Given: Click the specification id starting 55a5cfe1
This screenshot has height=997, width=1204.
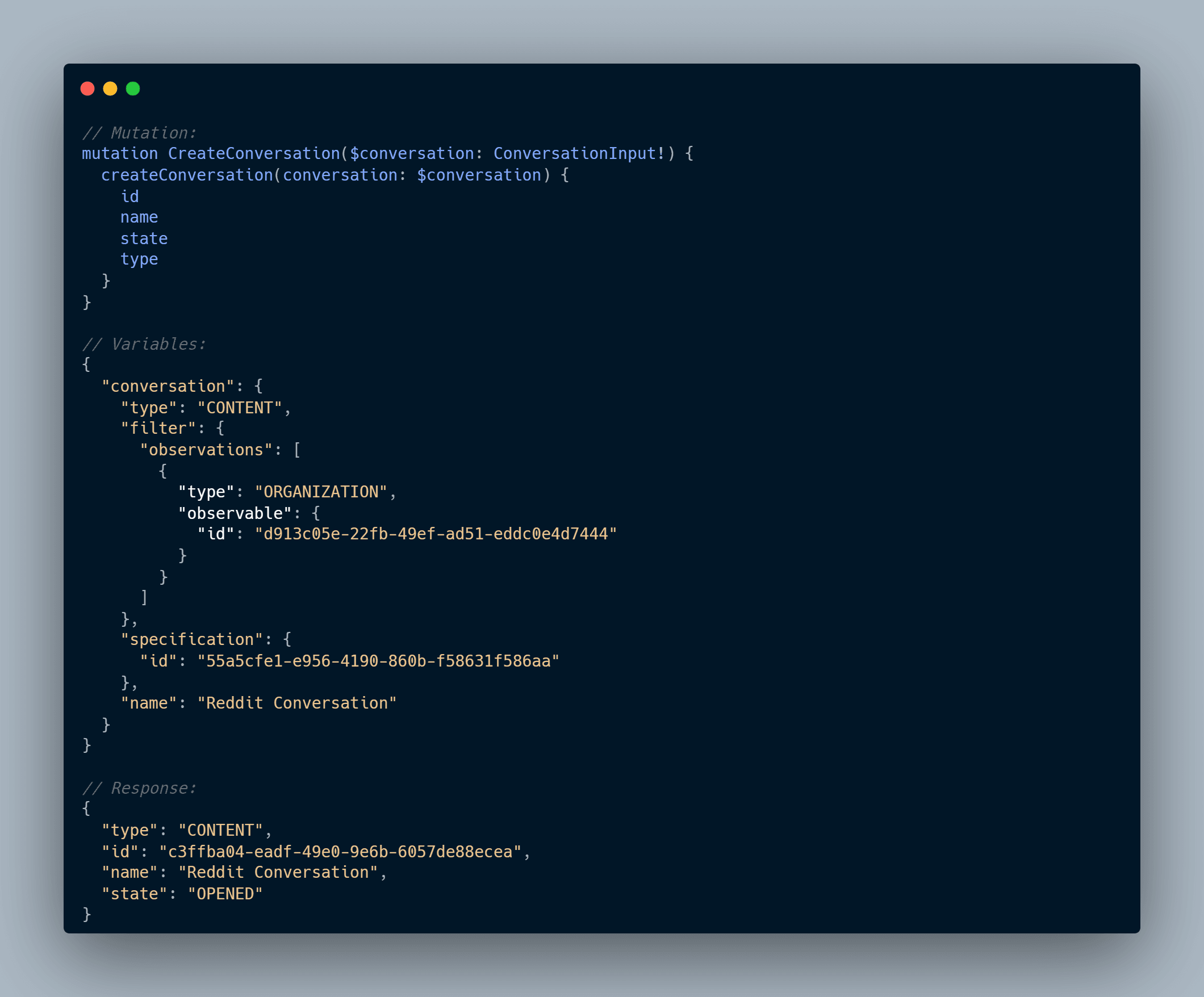Looking at the screenshot, I should coord(378,661).
